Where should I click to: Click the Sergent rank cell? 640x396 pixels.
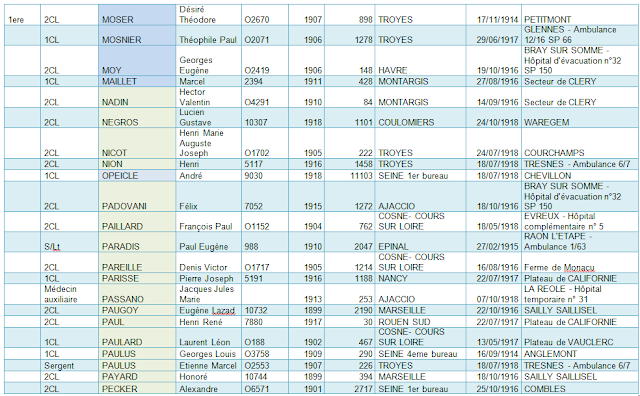pos(69,365)
